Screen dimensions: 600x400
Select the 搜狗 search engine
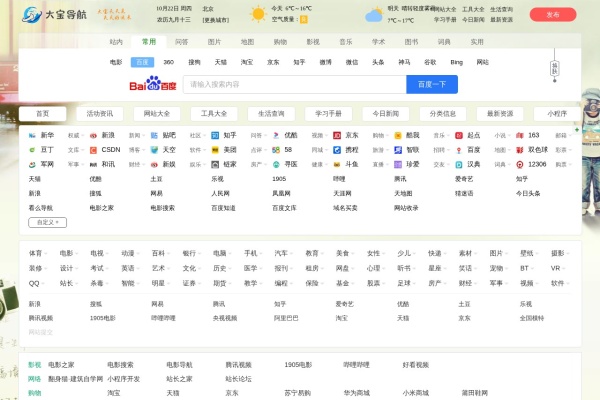click(x=194, y=62)
